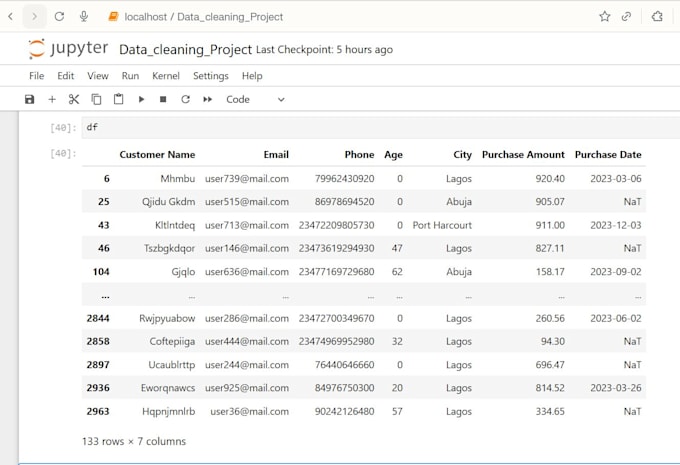Open the Settings menu
Screen dimensions: 680x465
pos(211,76)
